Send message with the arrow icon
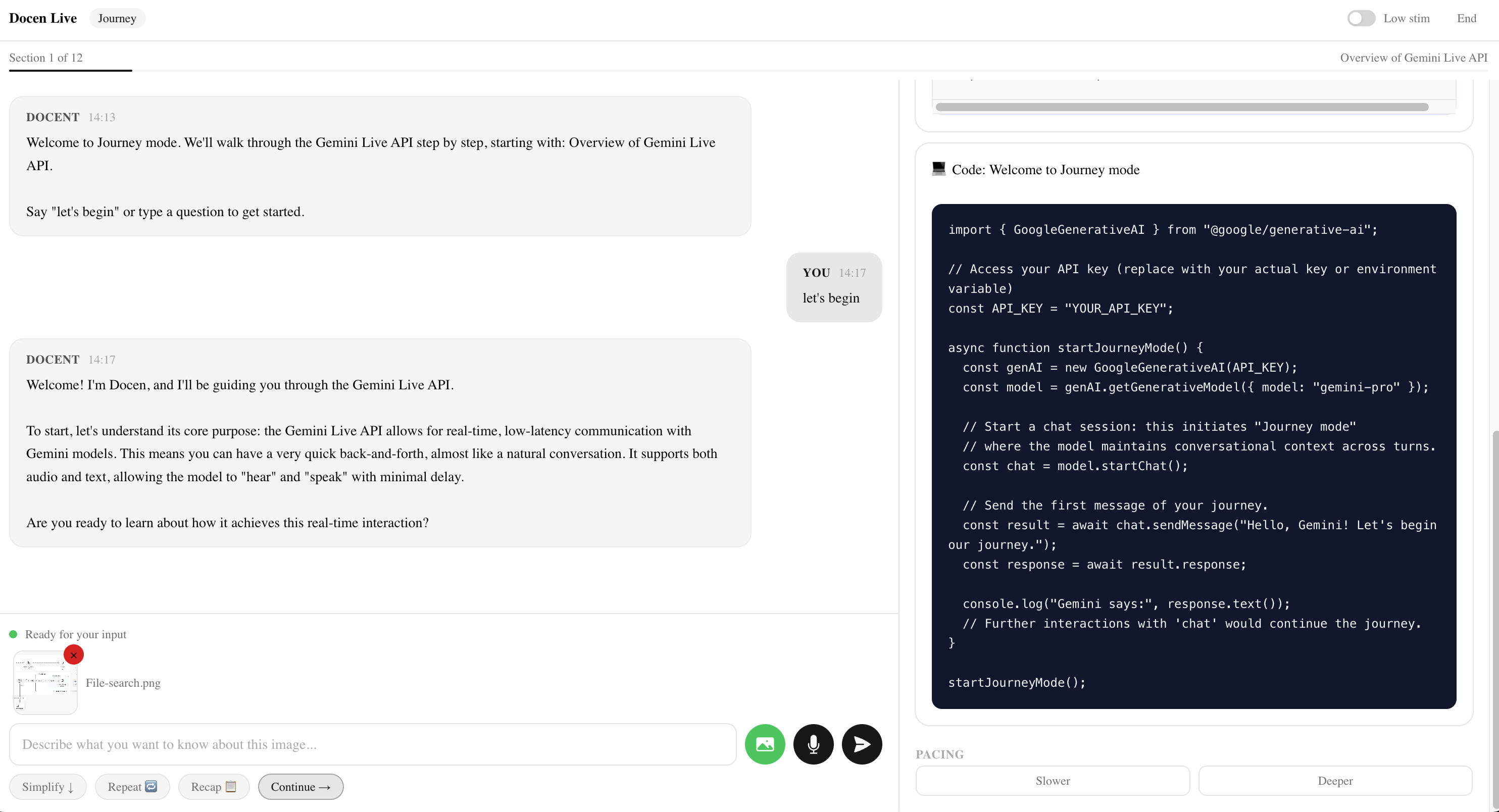1499x812 pixels. [x=861, y=744]
